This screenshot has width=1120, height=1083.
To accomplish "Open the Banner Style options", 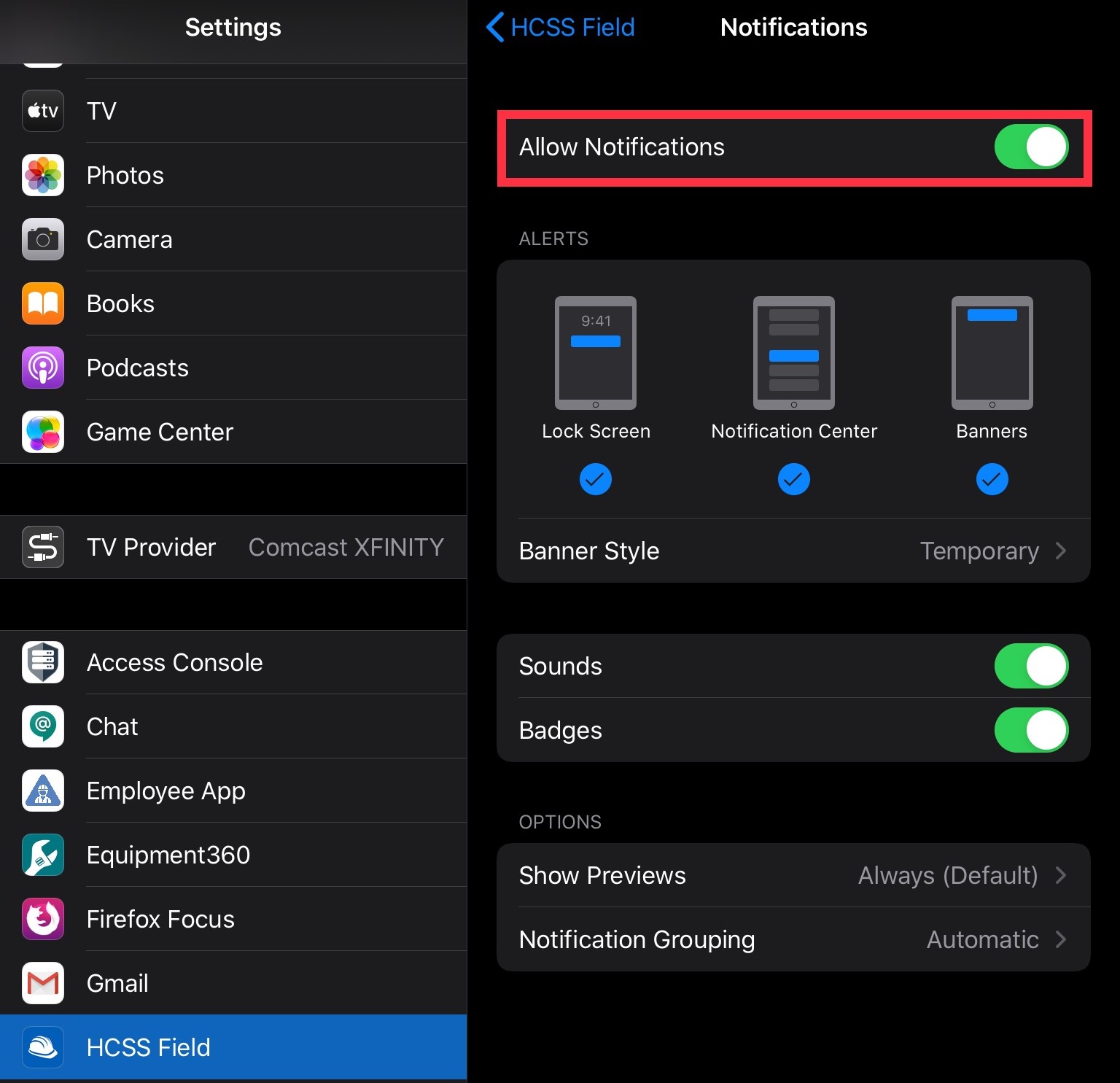I will pos(793,551).
